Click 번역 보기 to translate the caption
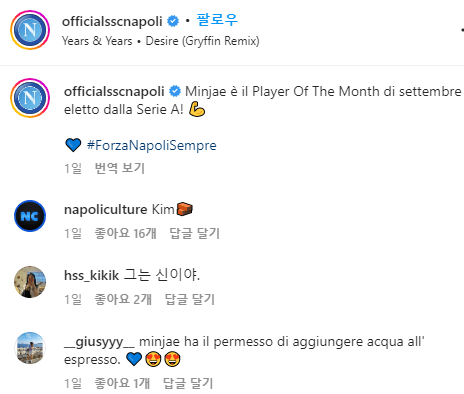Image resolution: width=464 pixels, height=394 pixels. click(120, 168)
